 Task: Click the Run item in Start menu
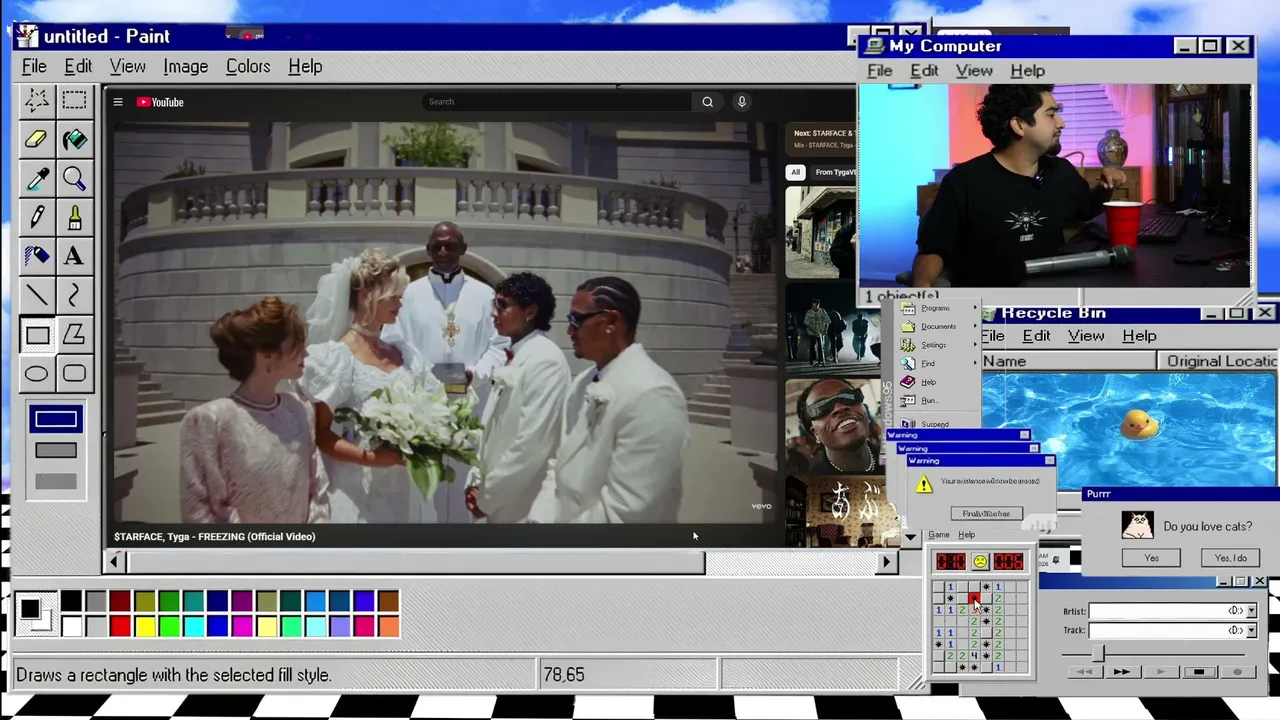pos(929,400)
